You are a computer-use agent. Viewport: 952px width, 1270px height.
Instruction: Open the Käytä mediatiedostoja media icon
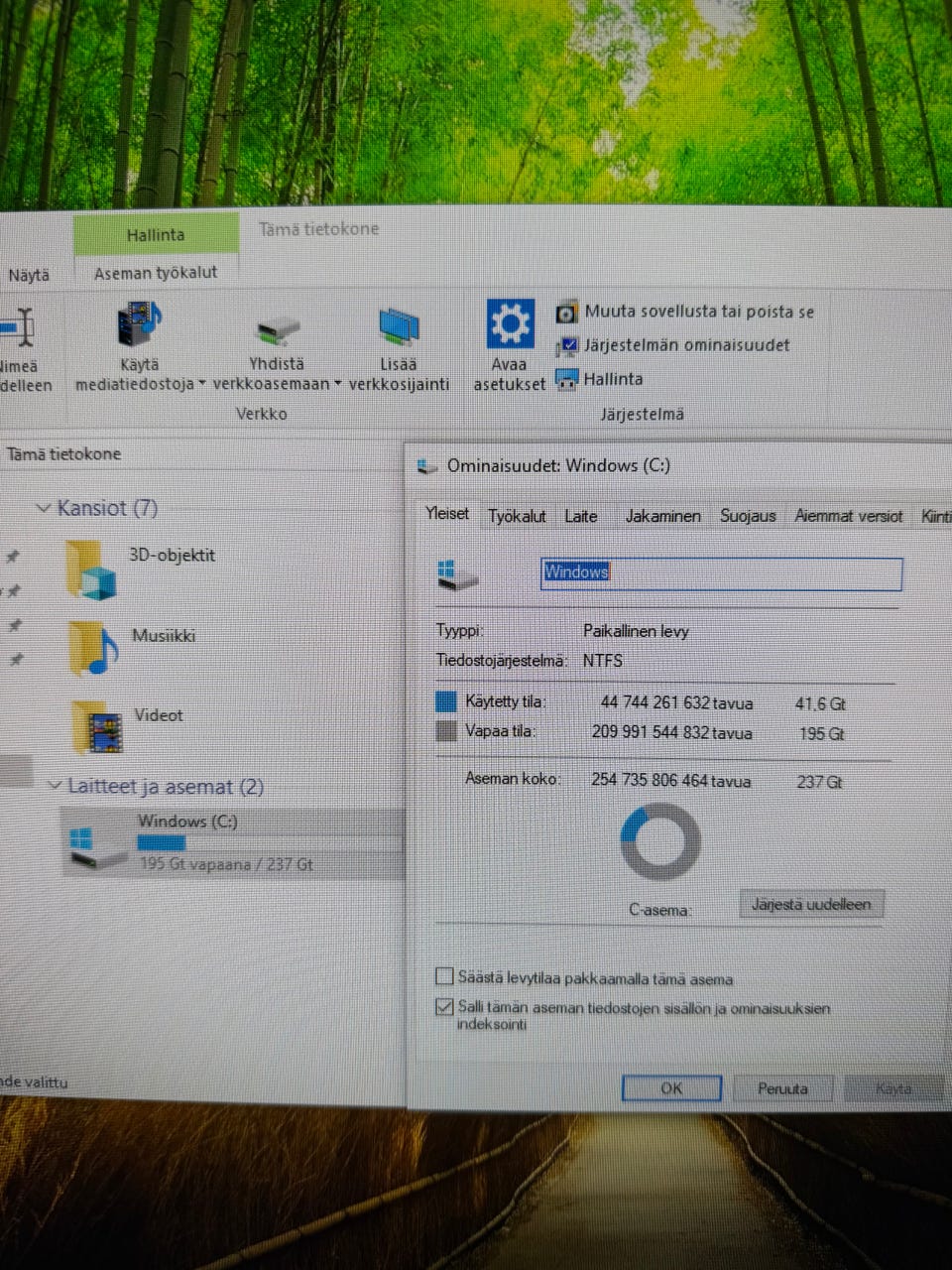tap(139, 326)
